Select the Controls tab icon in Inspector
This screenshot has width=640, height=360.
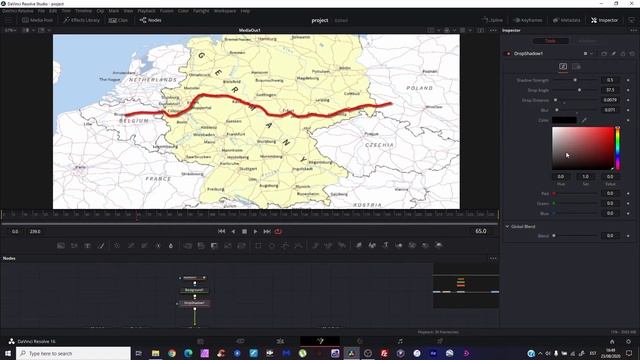tap(563, 67)
